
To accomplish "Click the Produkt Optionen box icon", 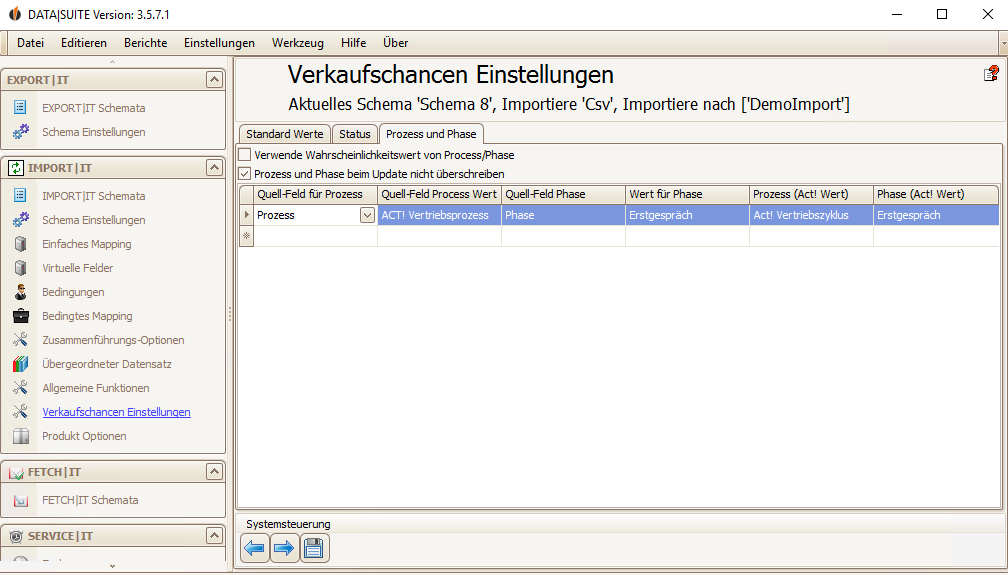I will click(x=21, y=436).
